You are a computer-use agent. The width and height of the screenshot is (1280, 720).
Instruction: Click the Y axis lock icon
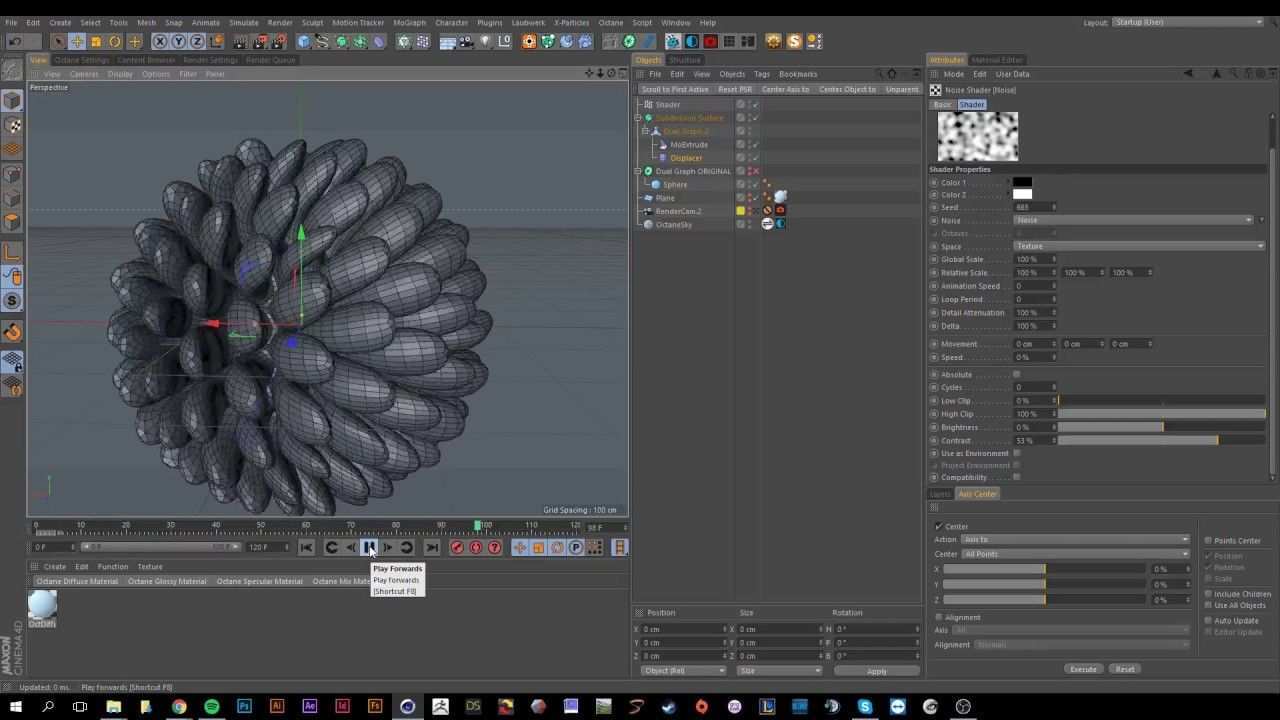pos(178,42)
